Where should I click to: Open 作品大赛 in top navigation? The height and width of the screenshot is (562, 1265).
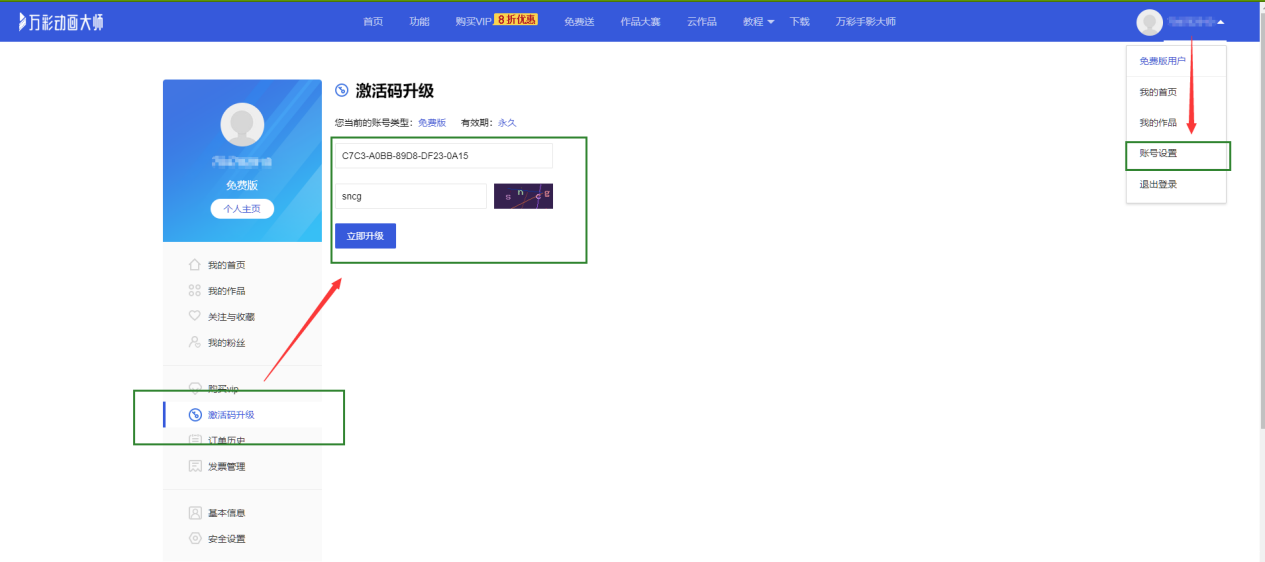[640, 22]
